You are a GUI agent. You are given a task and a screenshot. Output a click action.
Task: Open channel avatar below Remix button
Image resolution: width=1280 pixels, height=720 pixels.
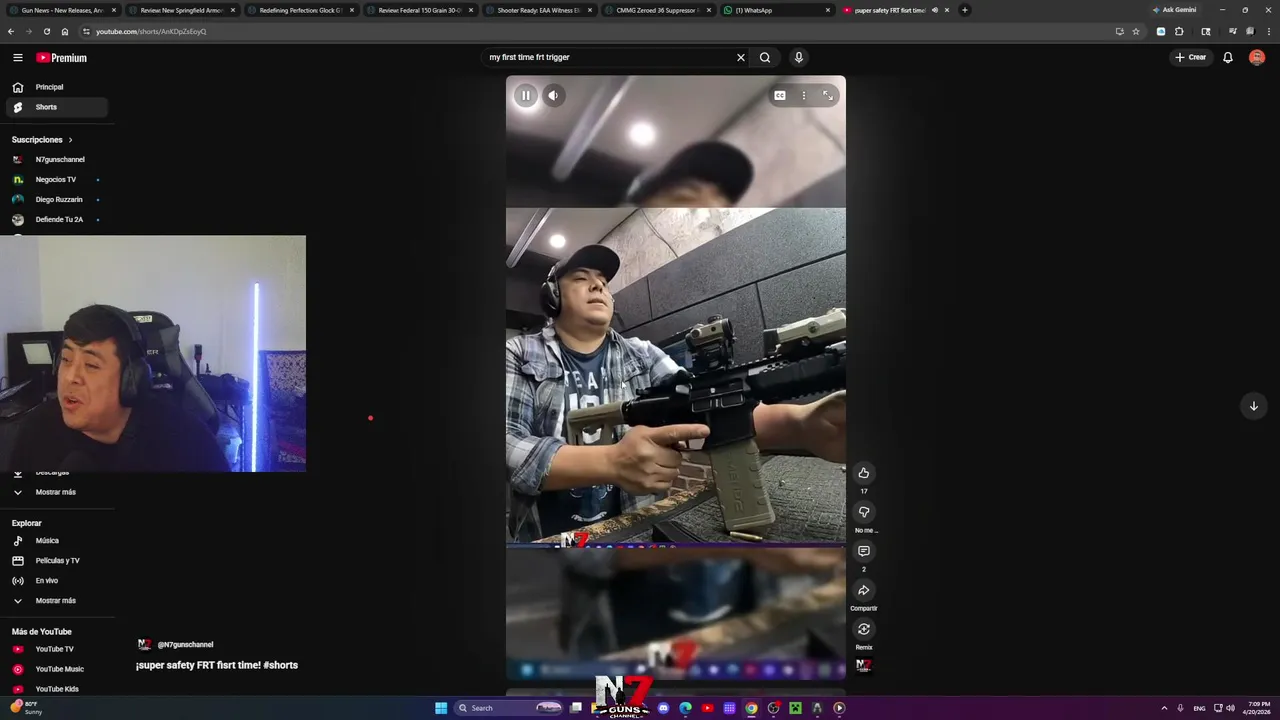864,666
